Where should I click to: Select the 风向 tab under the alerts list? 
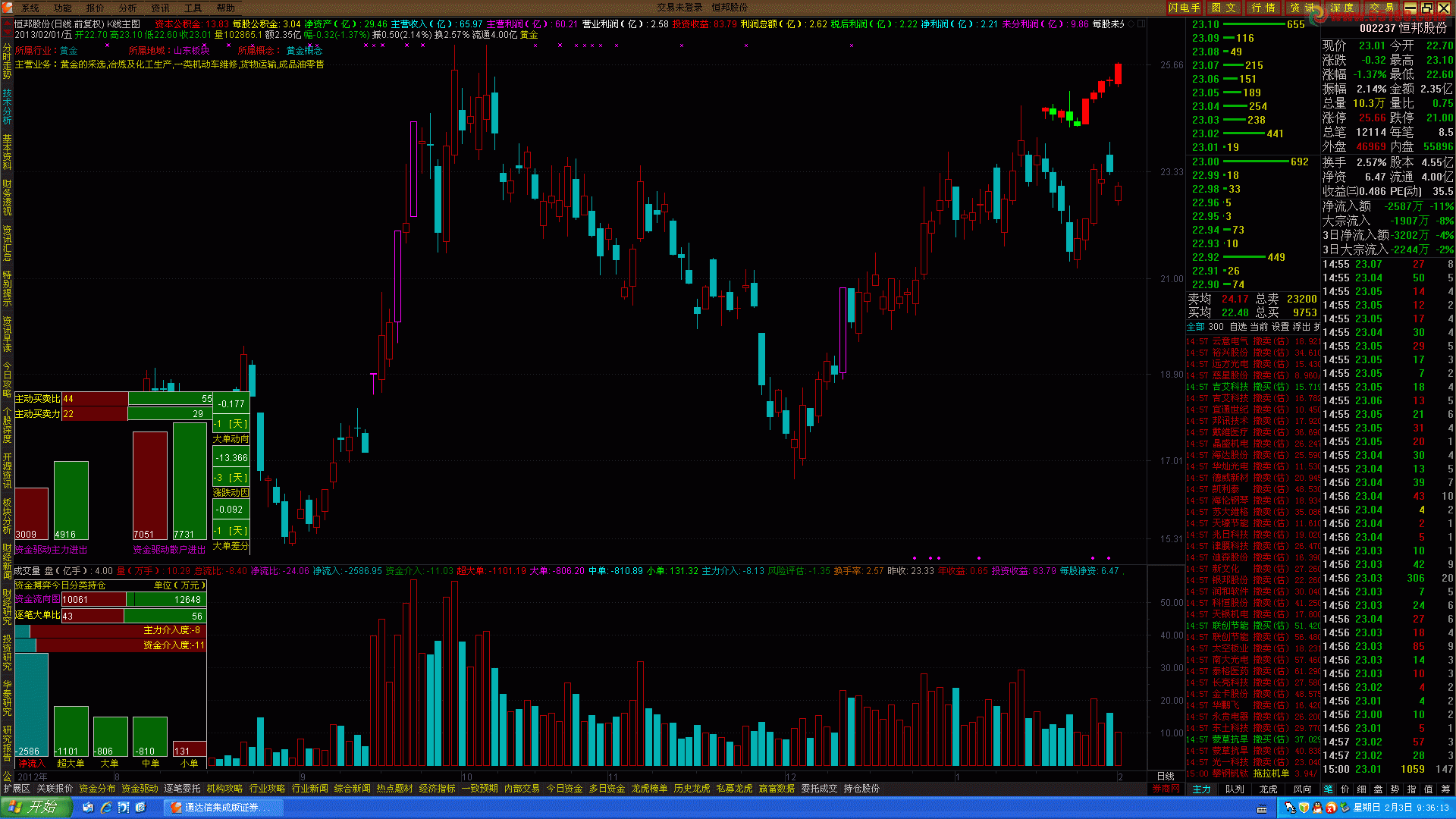point(1302,789)
